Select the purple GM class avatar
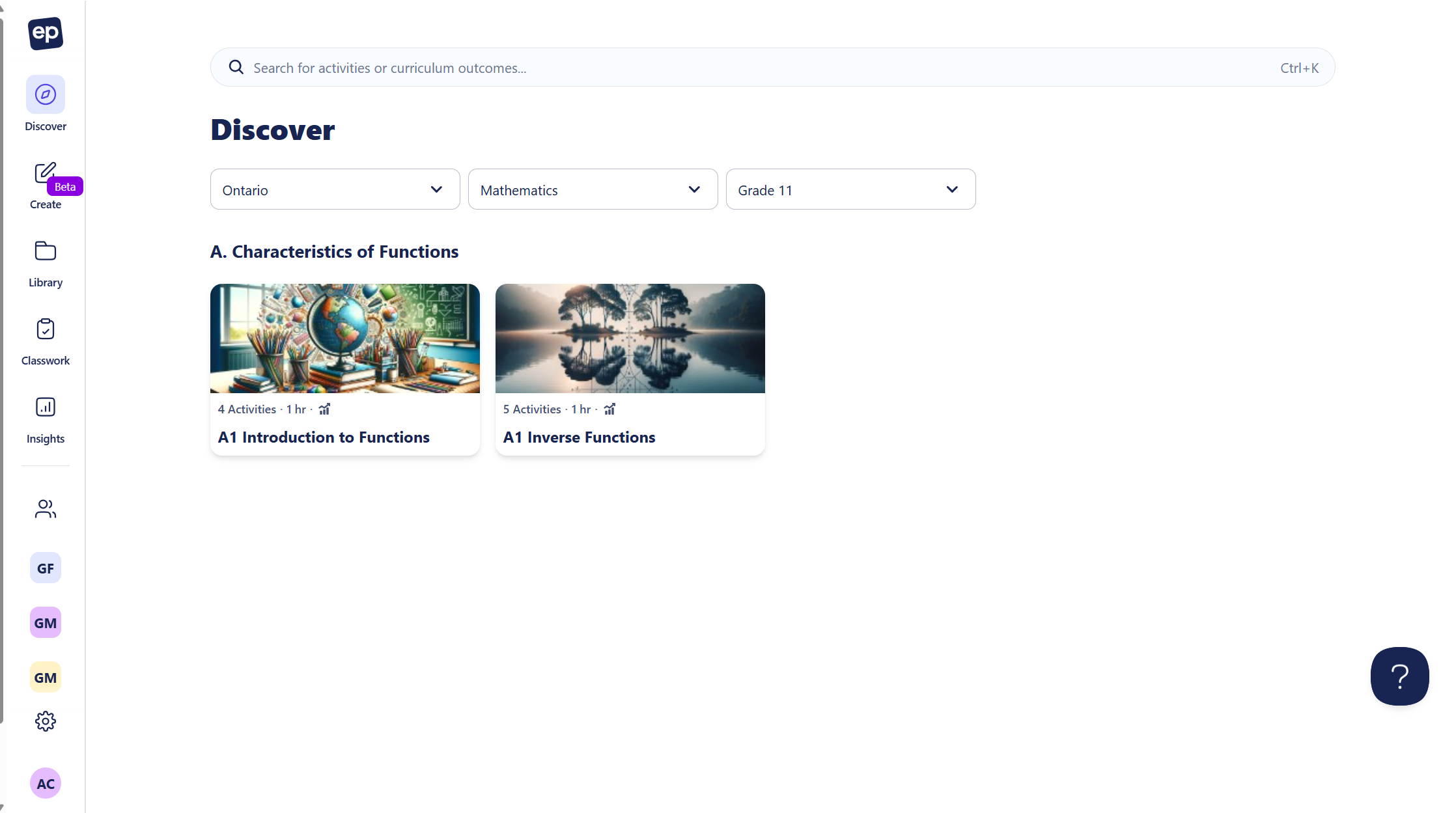This screenshot has width=1456, height=813. pyautogui.click(x=46, y=623)
